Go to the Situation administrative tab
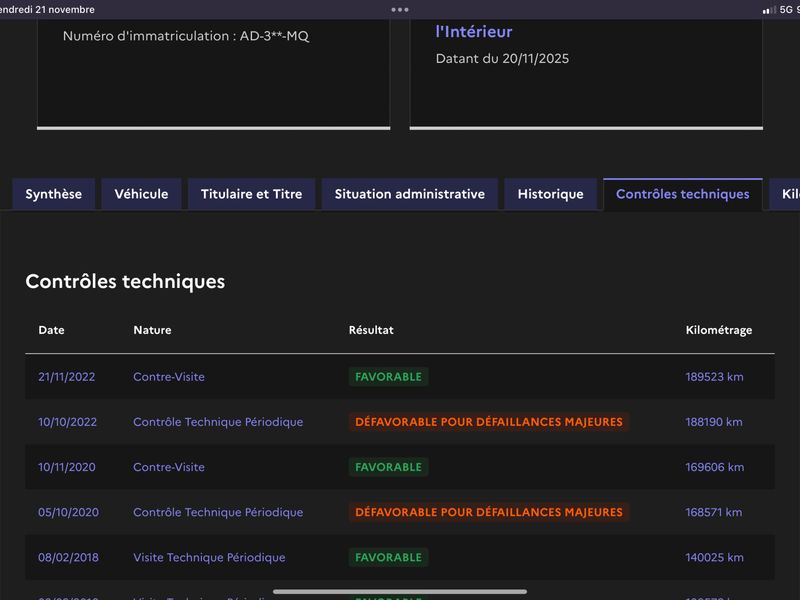The height and width of the screenshot is (600, 800). (409, 194)
